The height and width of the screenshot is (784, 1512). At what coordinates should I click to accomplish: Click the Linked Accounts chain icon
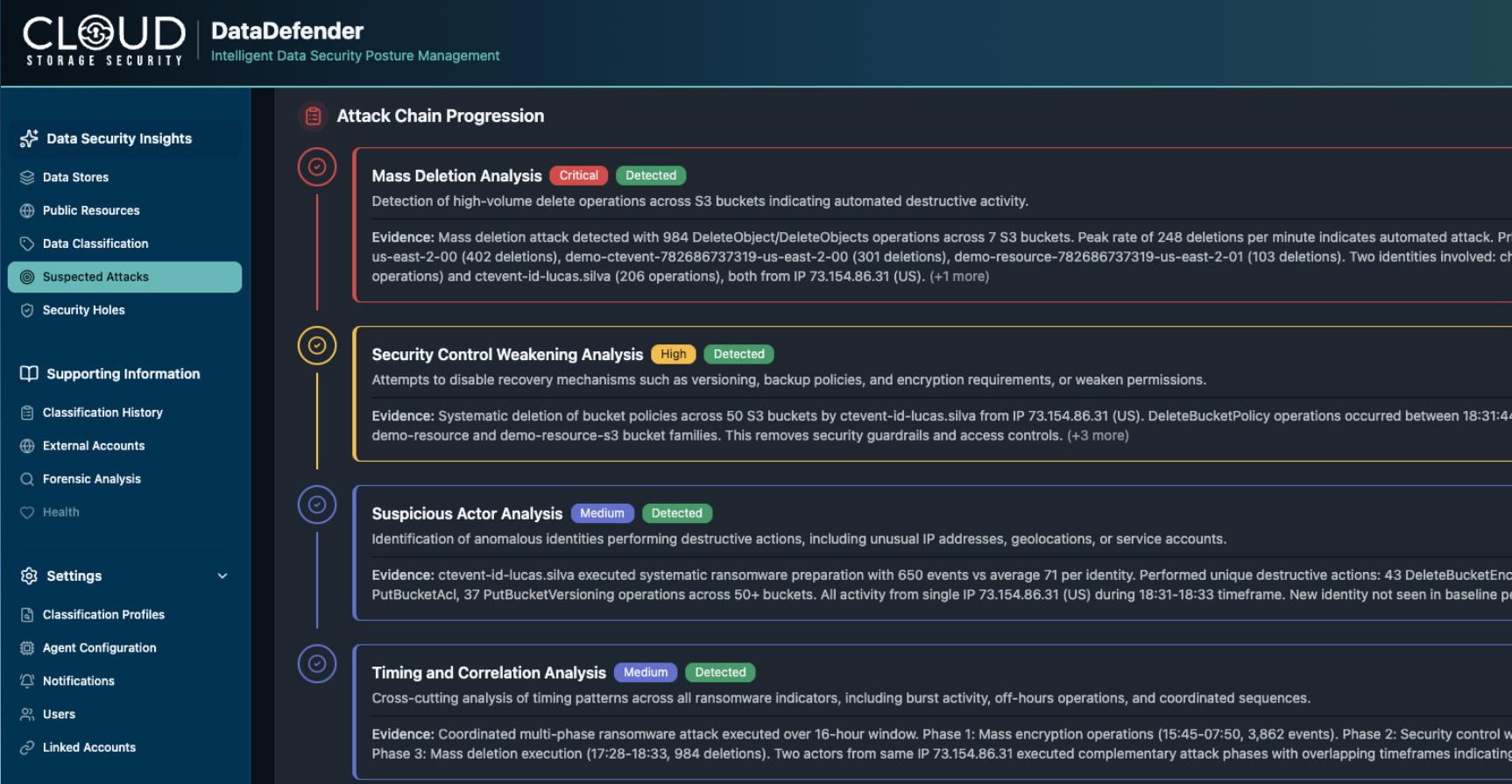pos(27,747)
